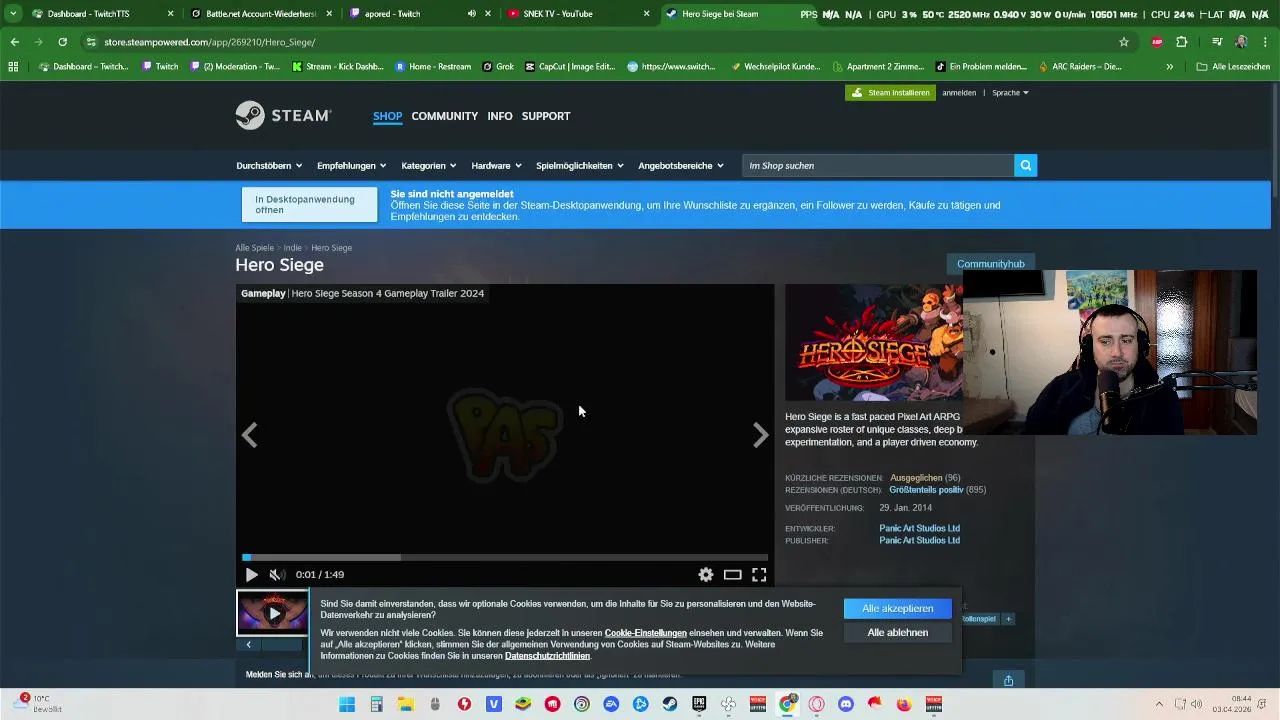Click the blue search magnifier button
The width and height of the screenshot is (1280, 720).
click(1025, 166)
